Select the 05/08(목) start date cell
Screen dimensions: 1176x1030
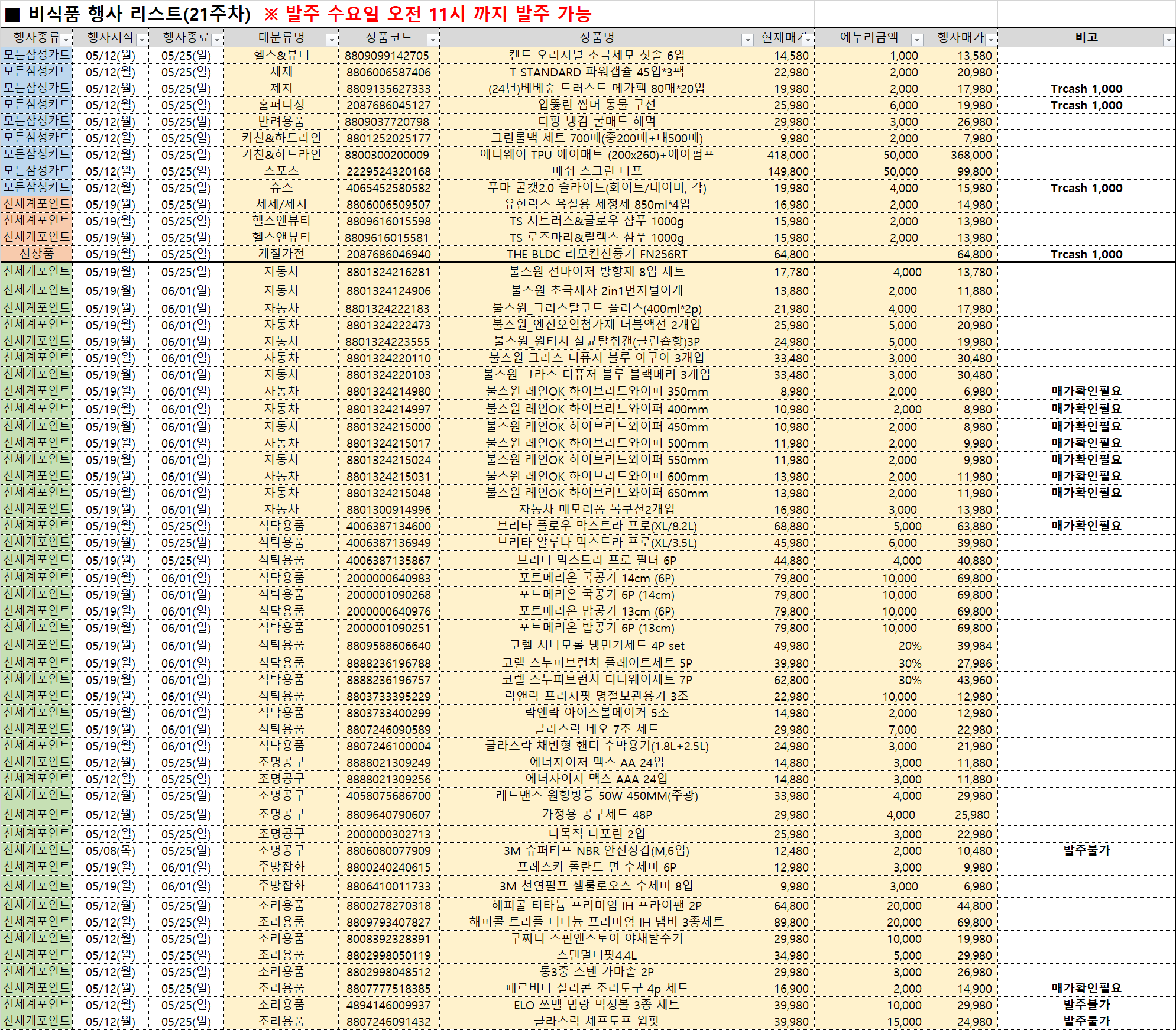click(111, 851)
